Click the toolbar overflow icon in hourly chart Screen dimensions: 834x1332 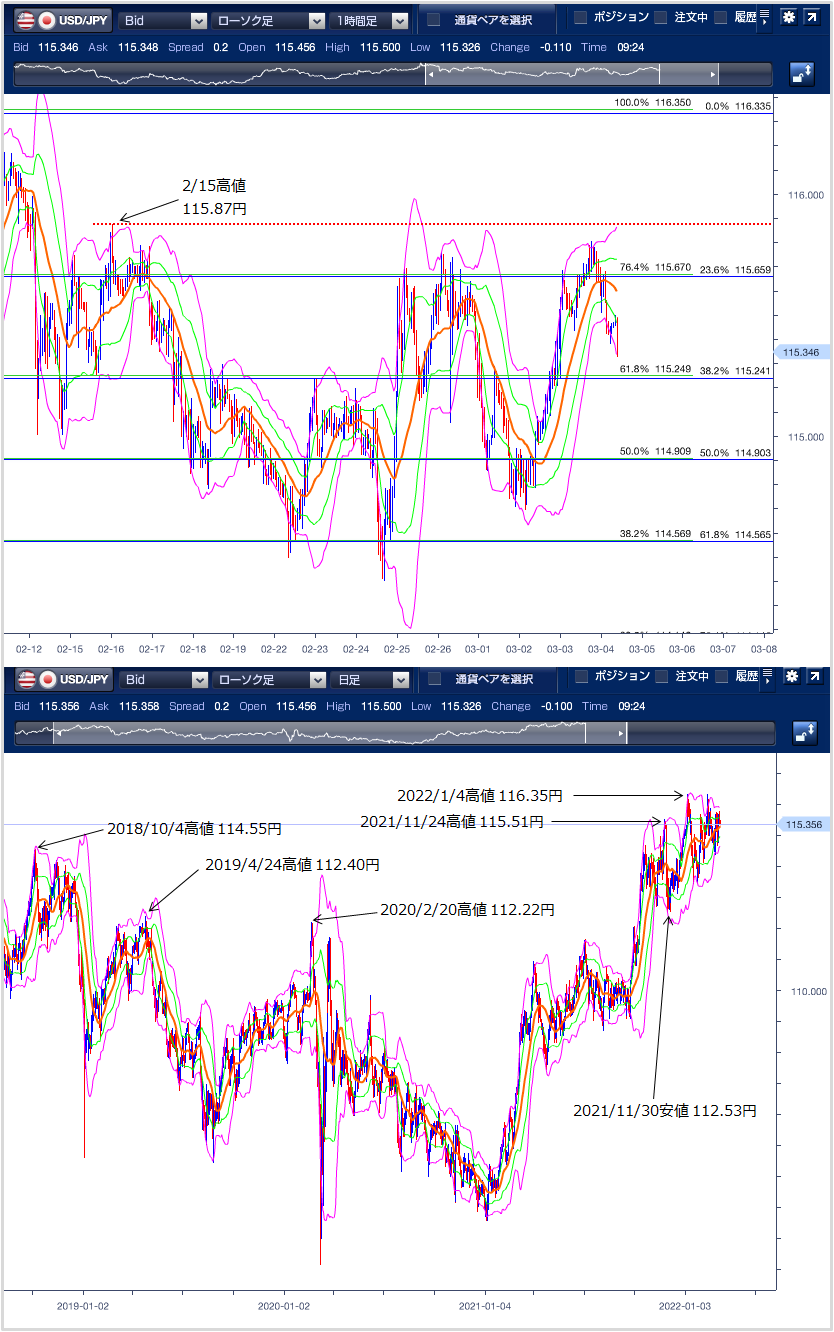(765, 18)
